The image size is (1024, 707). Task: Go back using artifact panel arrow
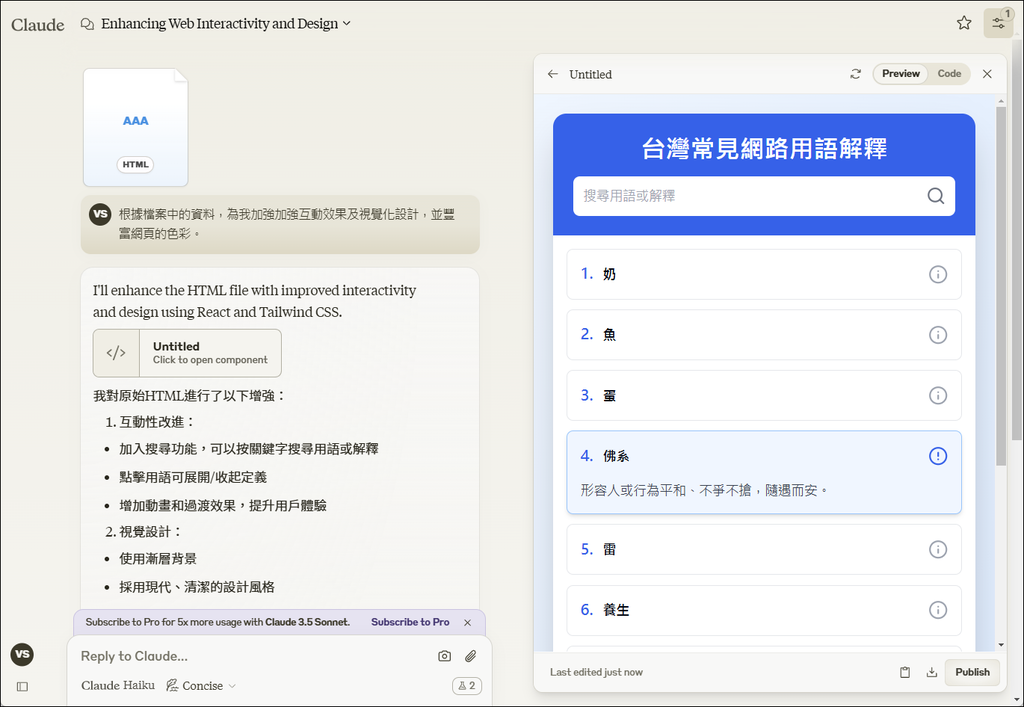click(552, 74)
